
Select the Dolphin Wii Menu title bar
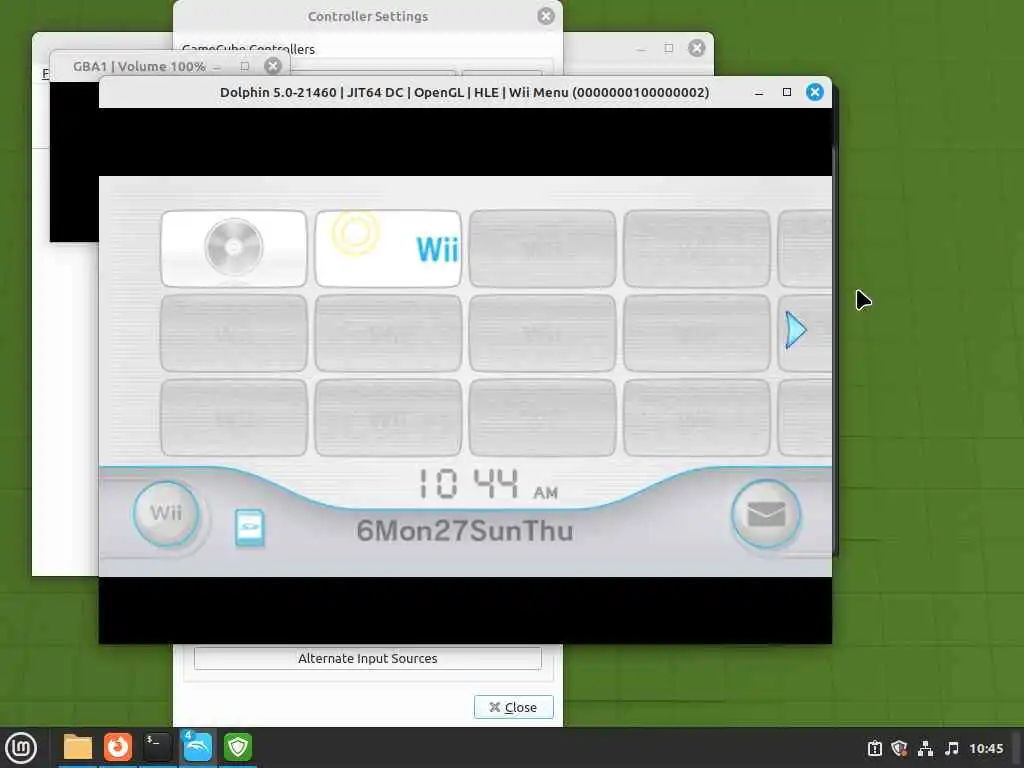464,92
